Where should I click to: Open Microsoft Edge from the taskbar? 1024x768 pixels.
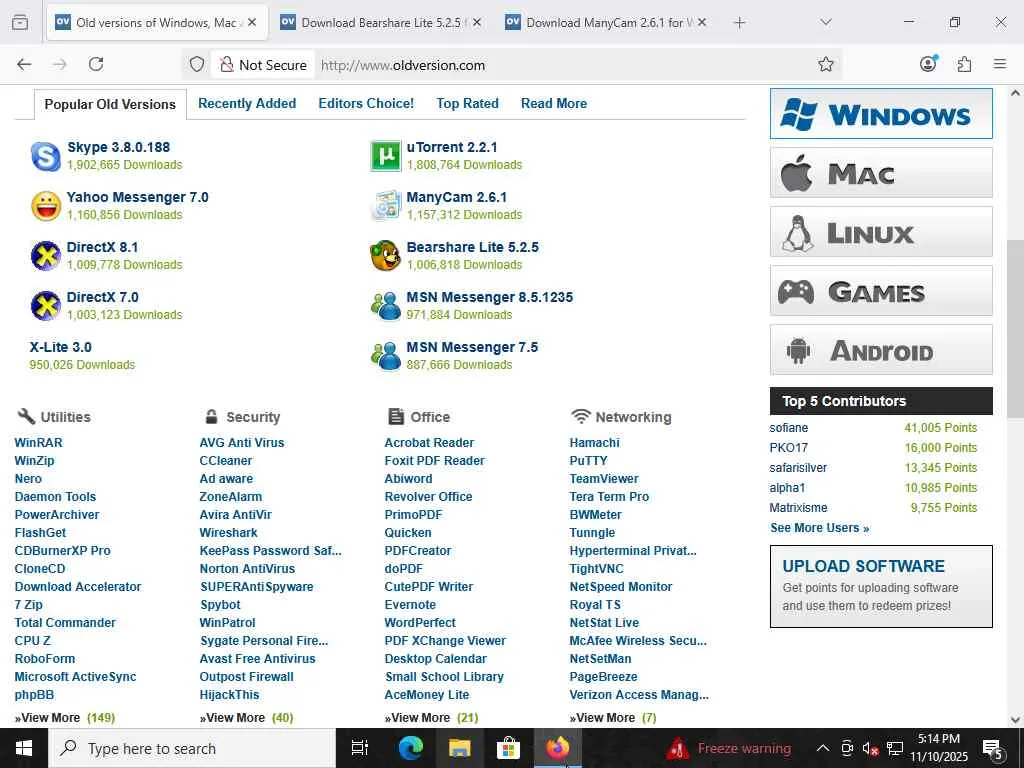[410, 748]
